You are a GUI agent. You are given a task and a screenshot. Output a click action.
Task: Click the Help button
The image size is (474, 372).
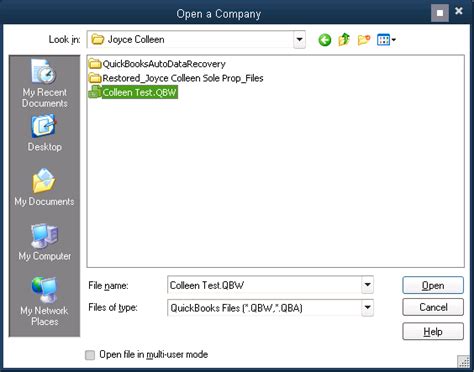(x=433, y=331)
